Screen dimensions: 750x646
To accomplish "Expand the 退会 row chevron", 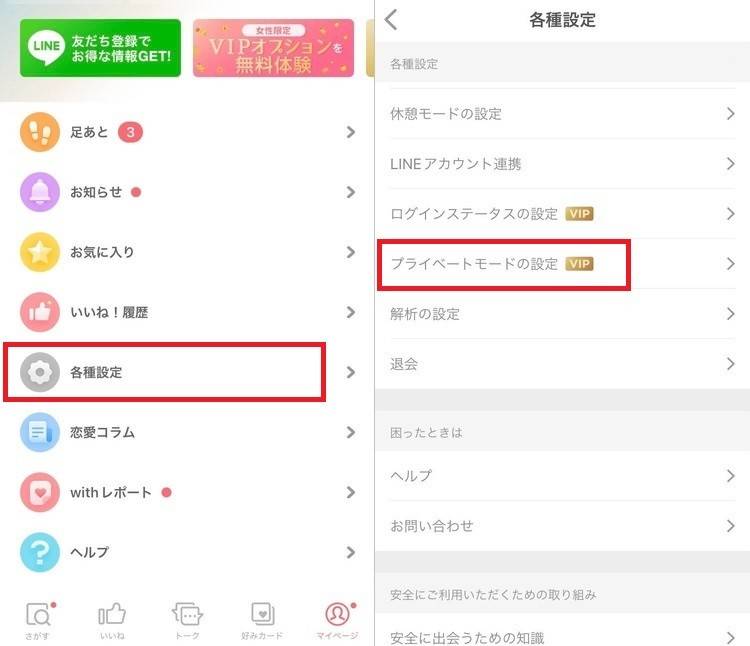I will point(730,364).
